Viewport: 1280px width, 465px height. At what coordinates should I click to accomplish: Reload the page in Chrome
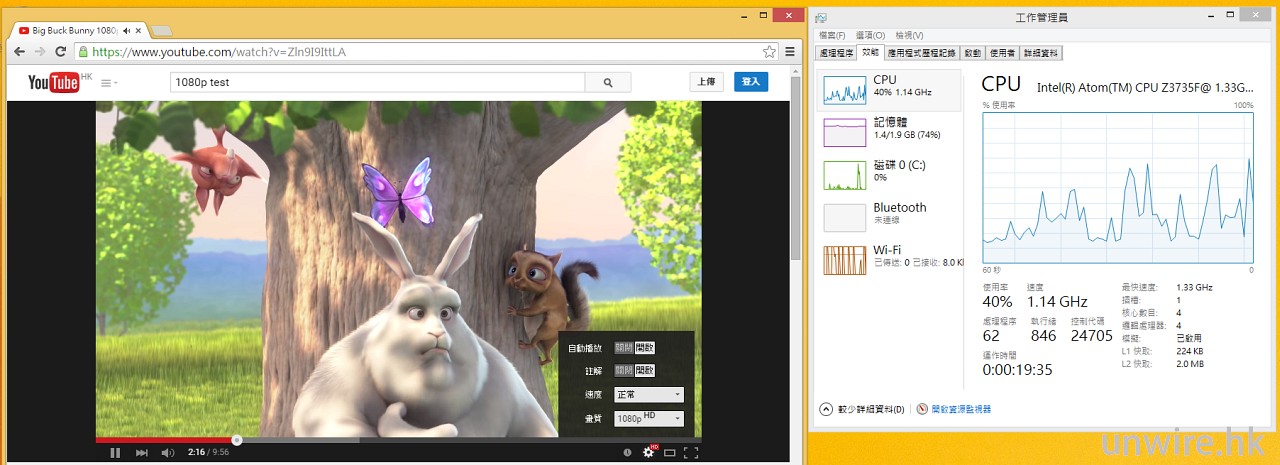[x=58, y=52]
